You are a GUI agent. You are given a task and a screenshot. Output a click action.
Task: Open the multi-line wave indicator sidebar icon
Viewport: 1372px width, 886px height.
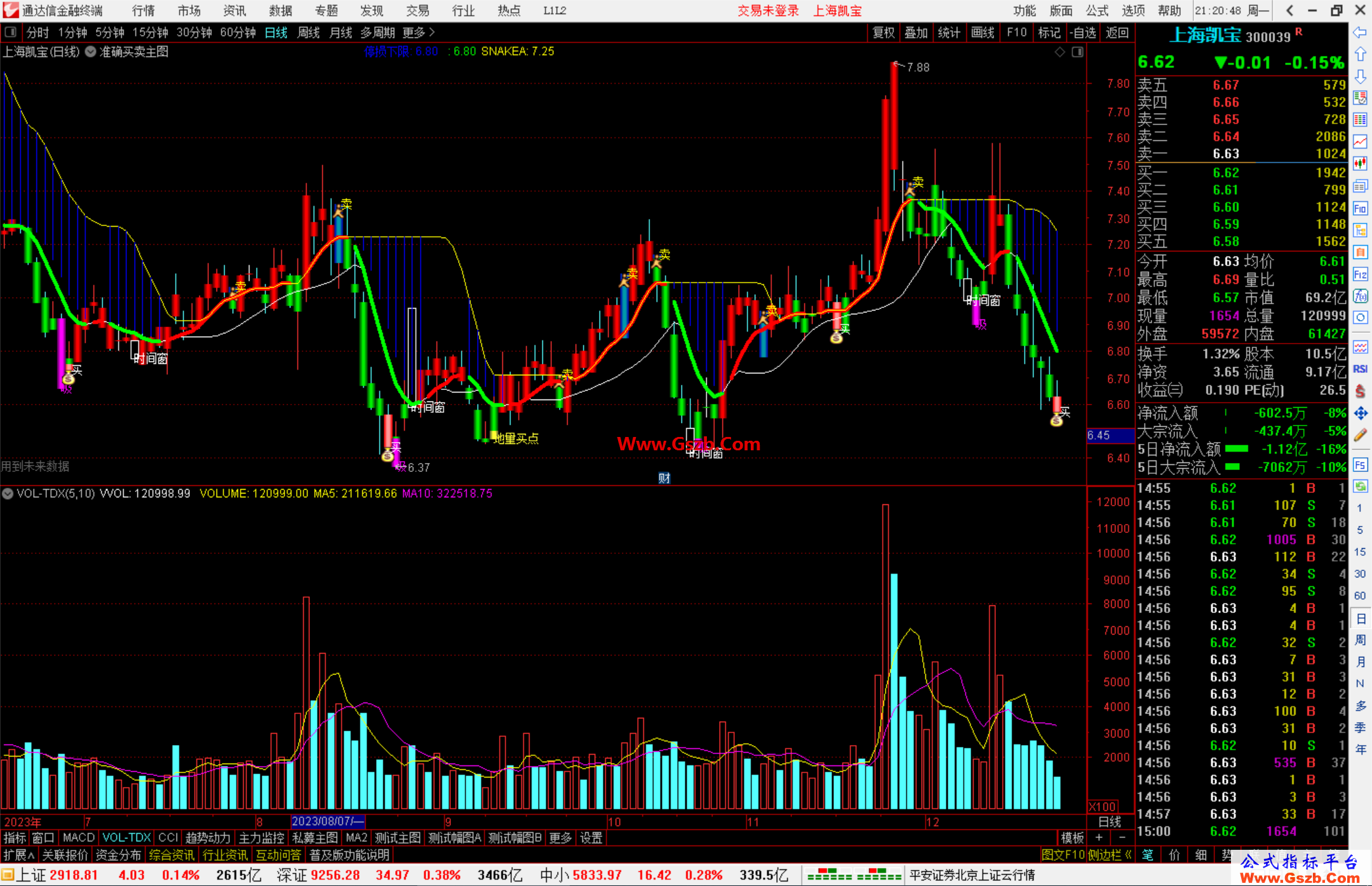[x=1360, y=347]
